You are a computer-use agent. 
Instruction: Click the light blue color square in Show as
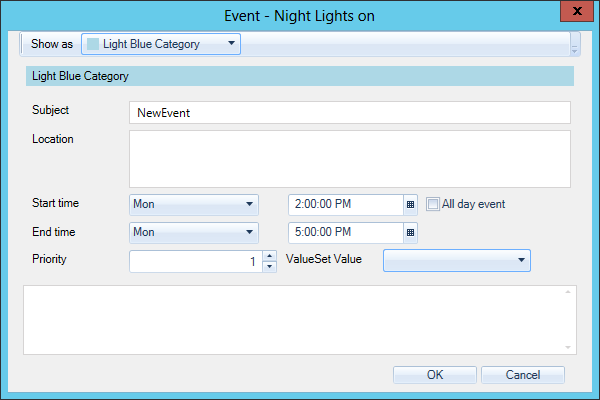pyautogui.click(x=94, y=45)
